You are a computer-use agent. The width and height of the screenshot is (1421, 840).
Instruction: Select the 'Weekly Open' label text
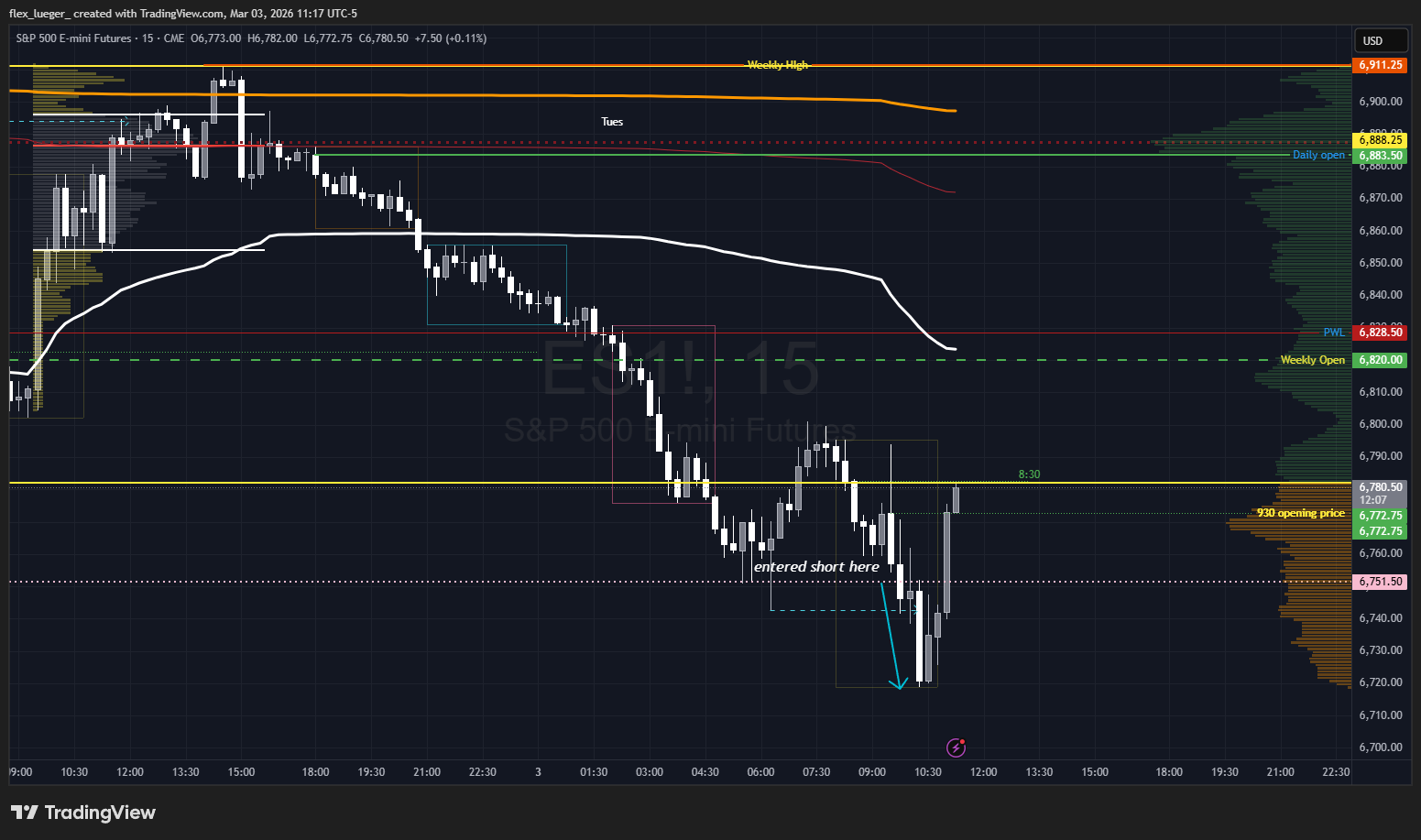[x=1312, y=360]
